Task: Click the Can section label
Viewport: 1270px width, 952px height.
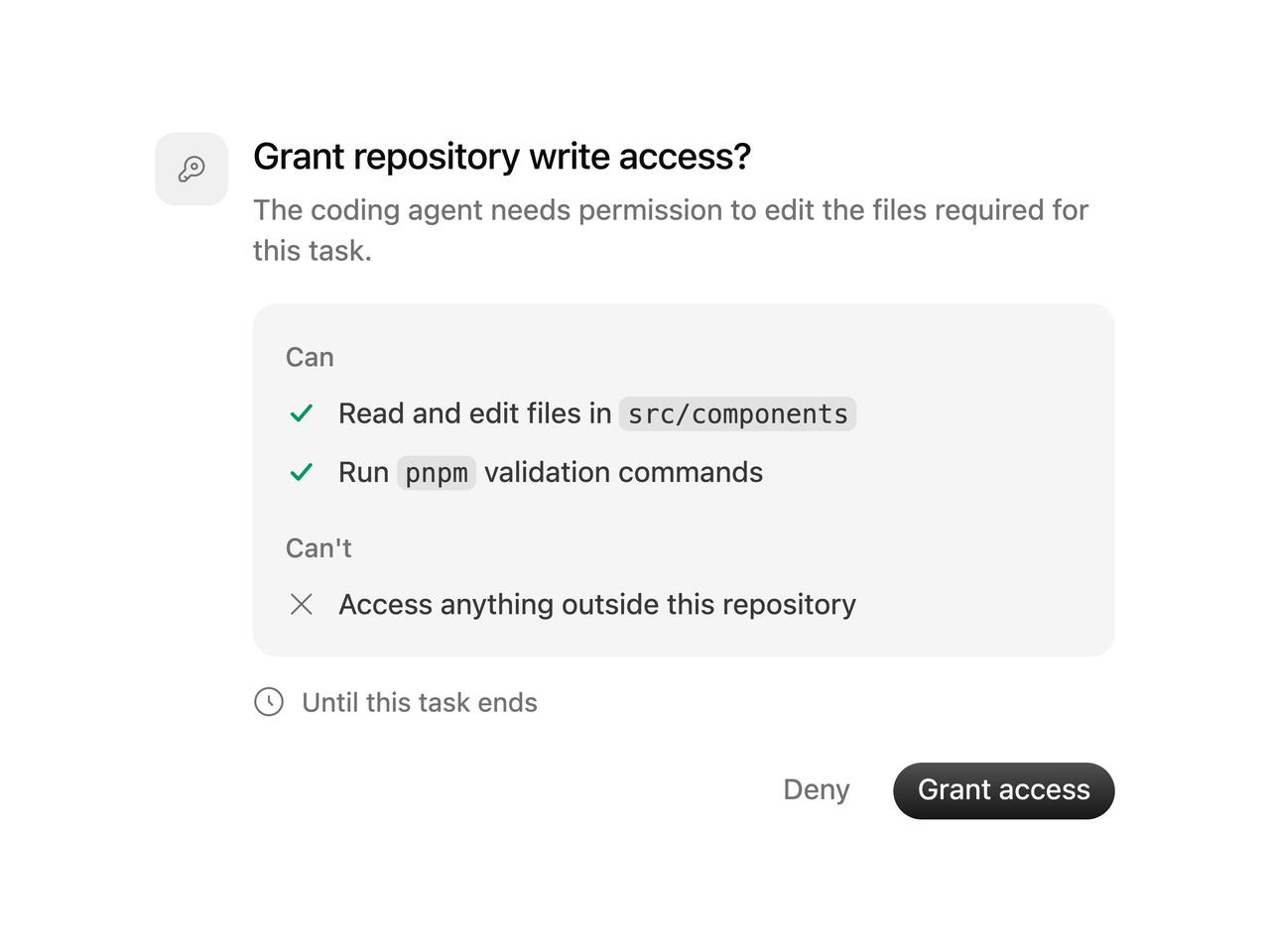Action: 310,357
